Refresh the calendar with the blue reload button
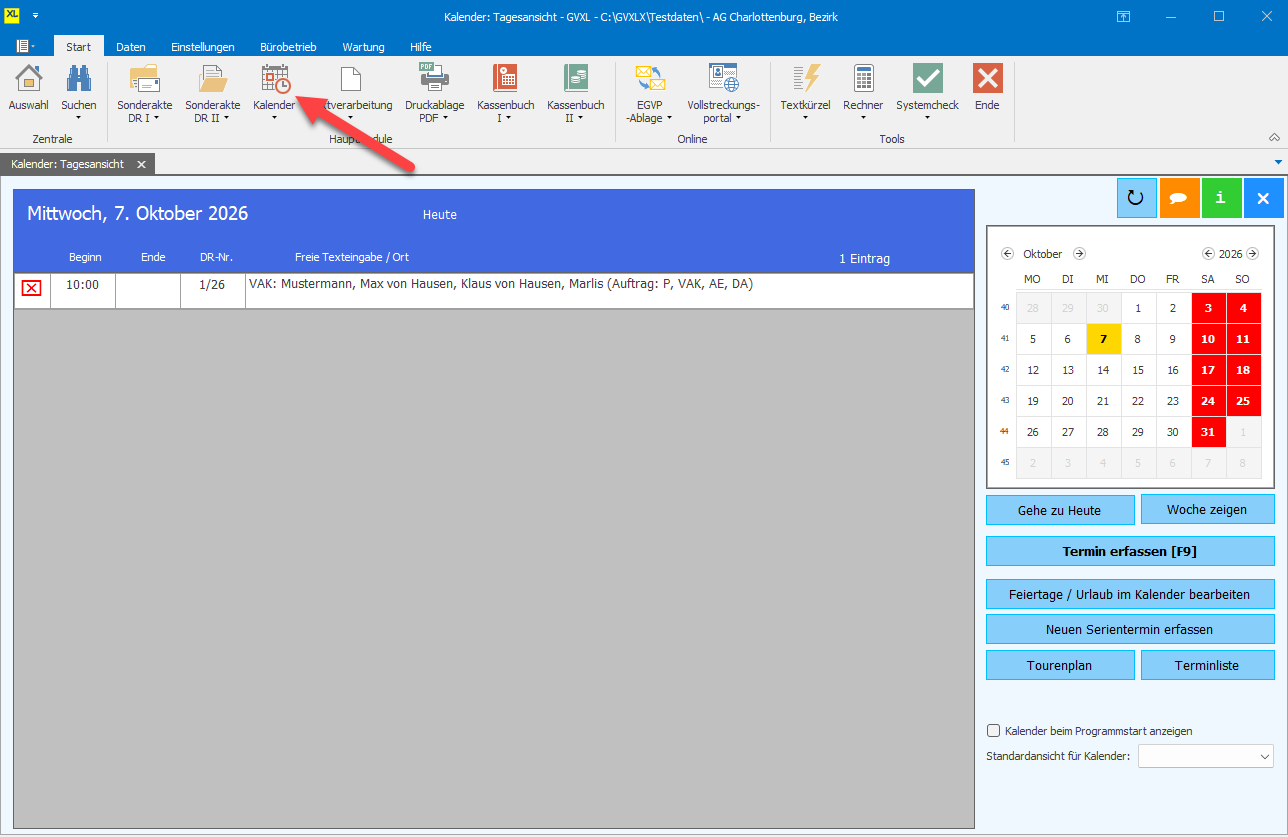The width and height of the screenshot is (1288, 837). (1136, 198)
